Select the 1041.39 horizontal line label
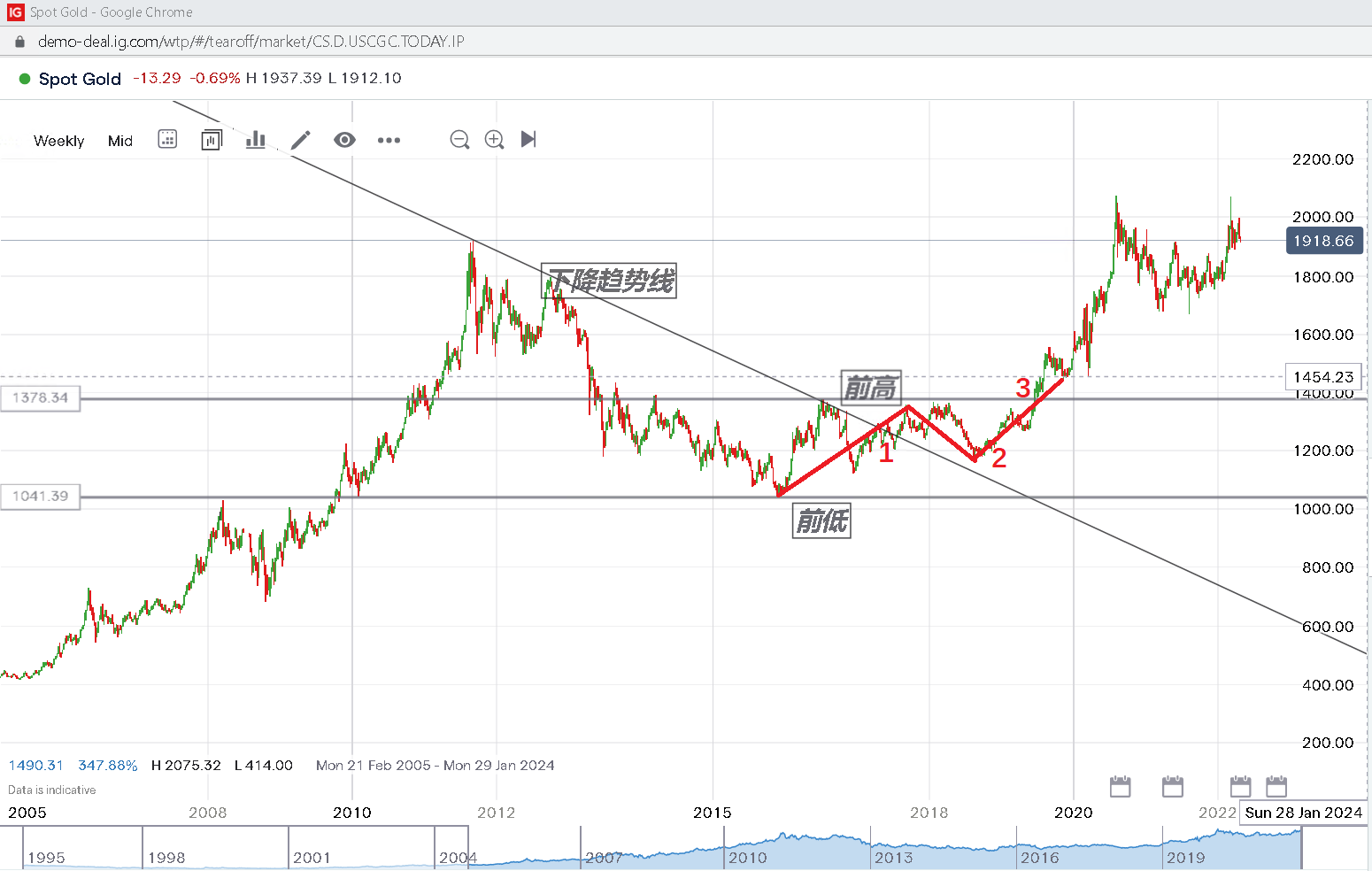Screen dimensions: 1372x871 [40, 496]
